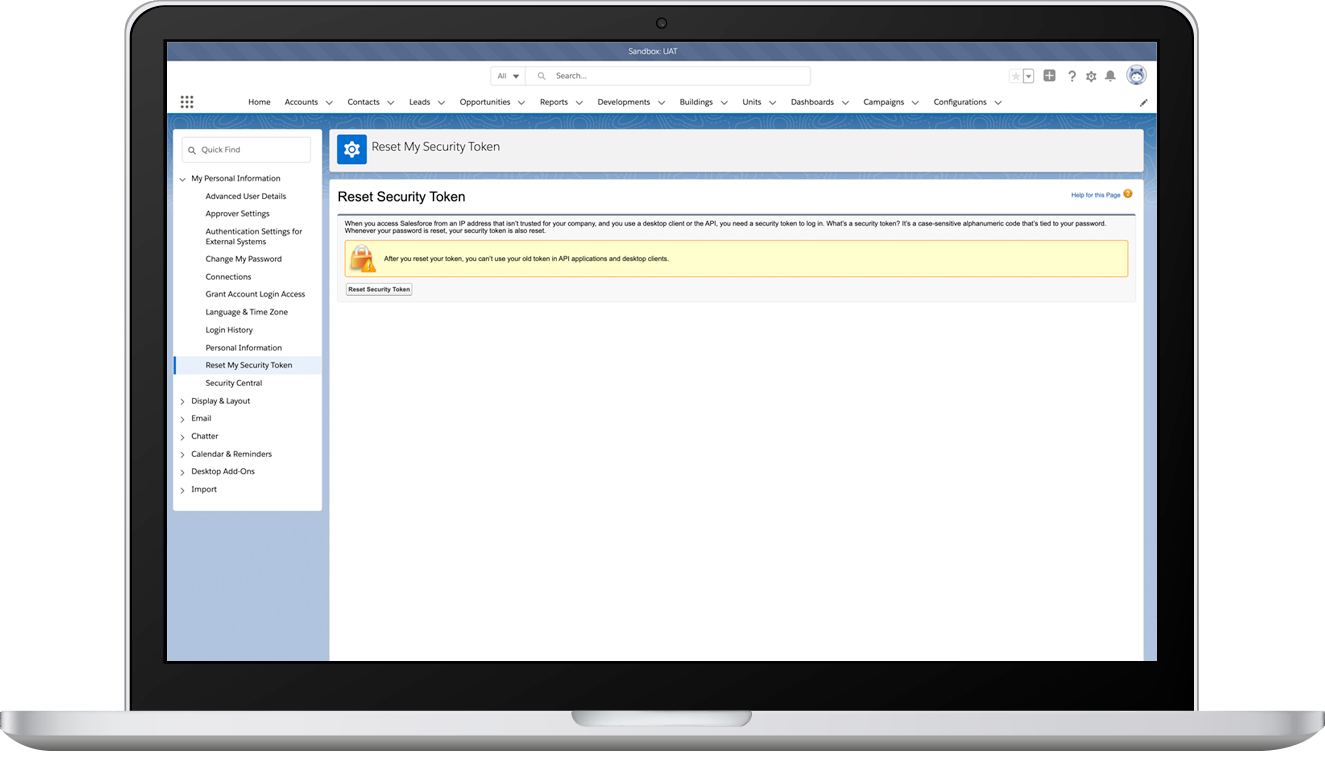Open notifications with the bell icon

pos(1110,75)
